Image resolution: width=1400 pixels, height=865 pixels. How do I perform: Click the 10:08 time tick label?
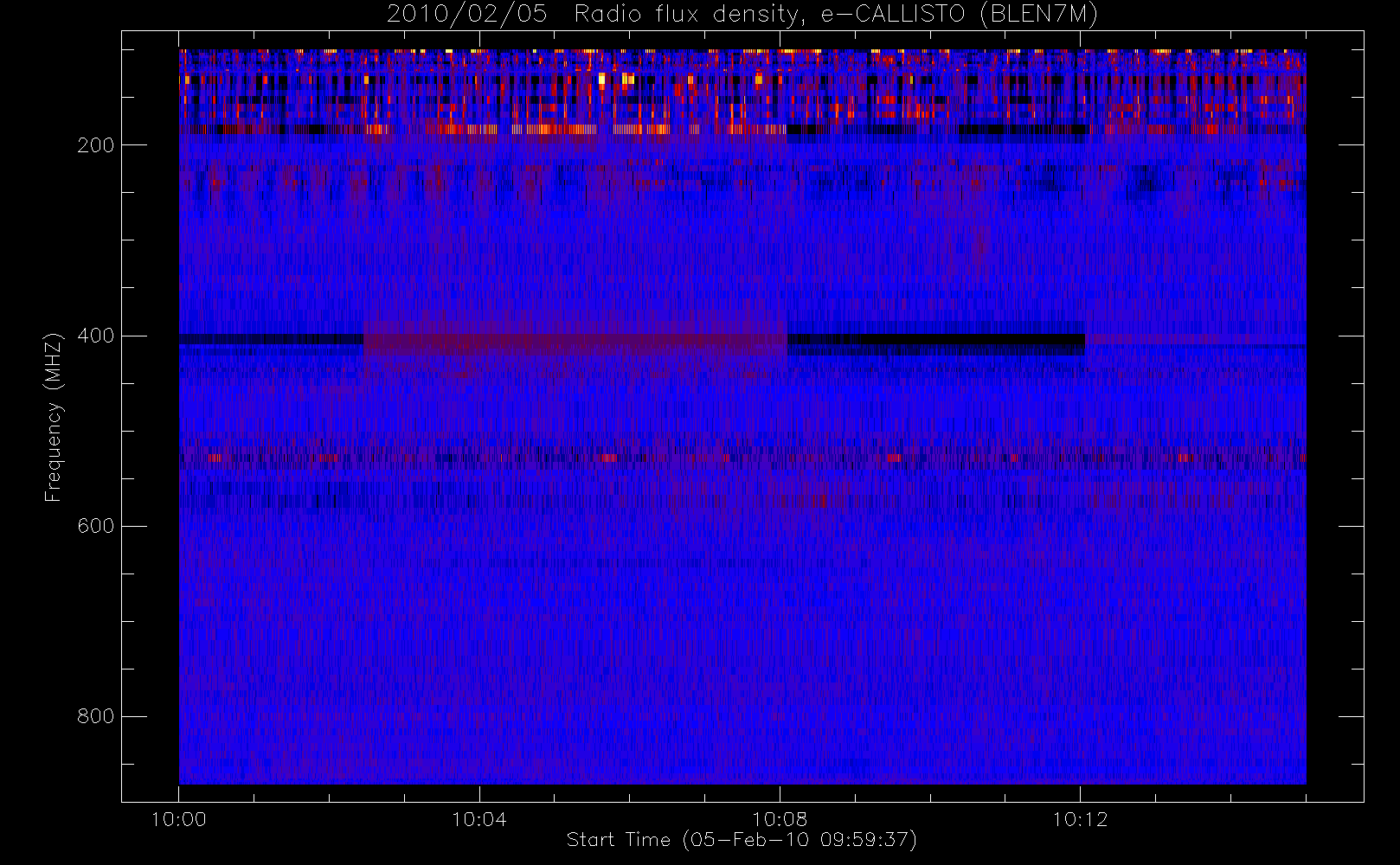coord(780,819)
